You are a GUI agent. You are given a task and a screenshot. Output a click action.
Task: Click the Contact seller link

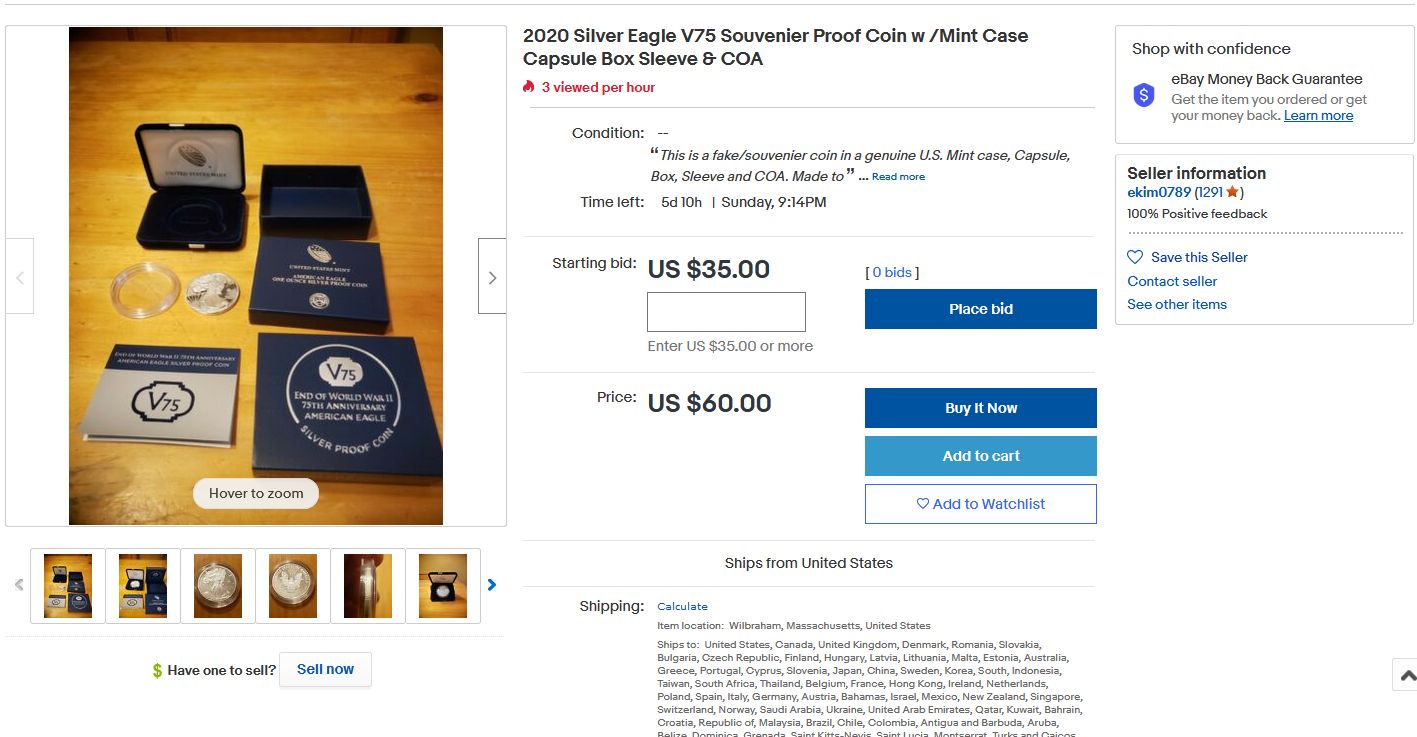[1172, 281]
